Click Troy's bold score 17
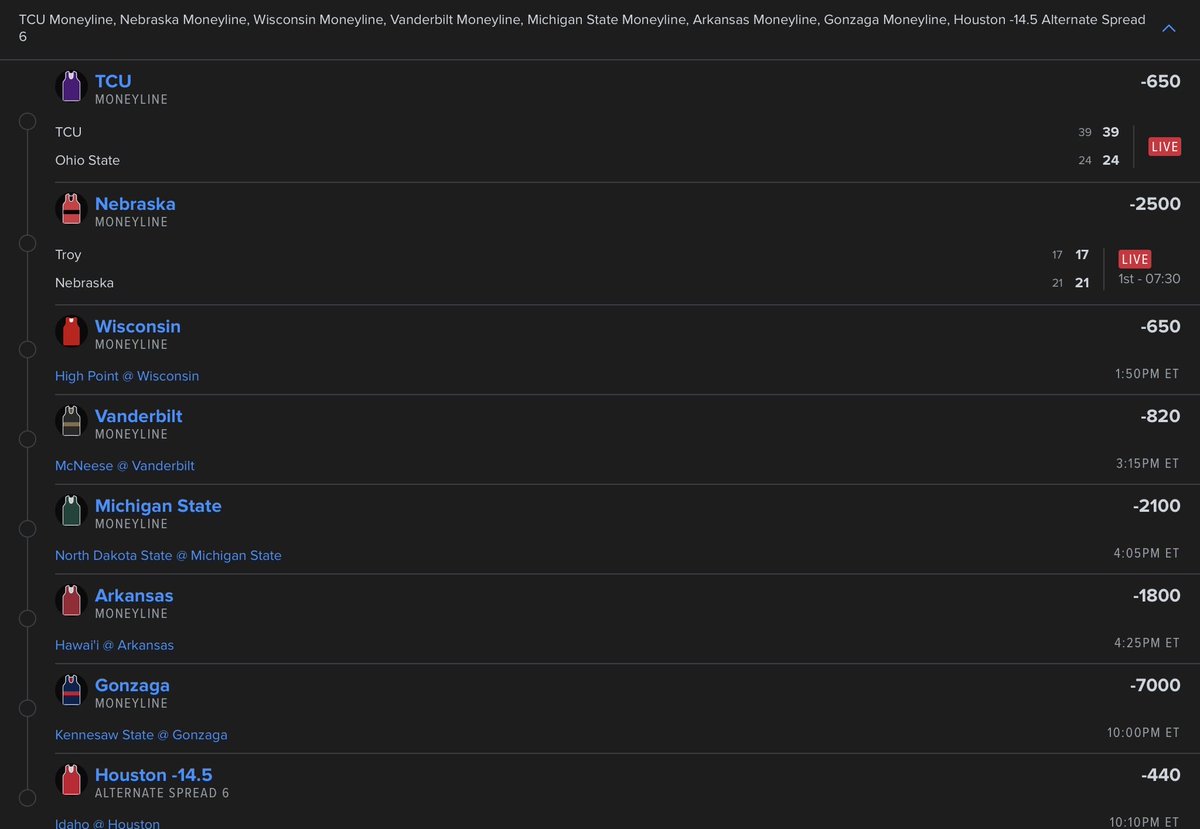Viewport: 1200px width, 829px height. [x=1082, y=255]
